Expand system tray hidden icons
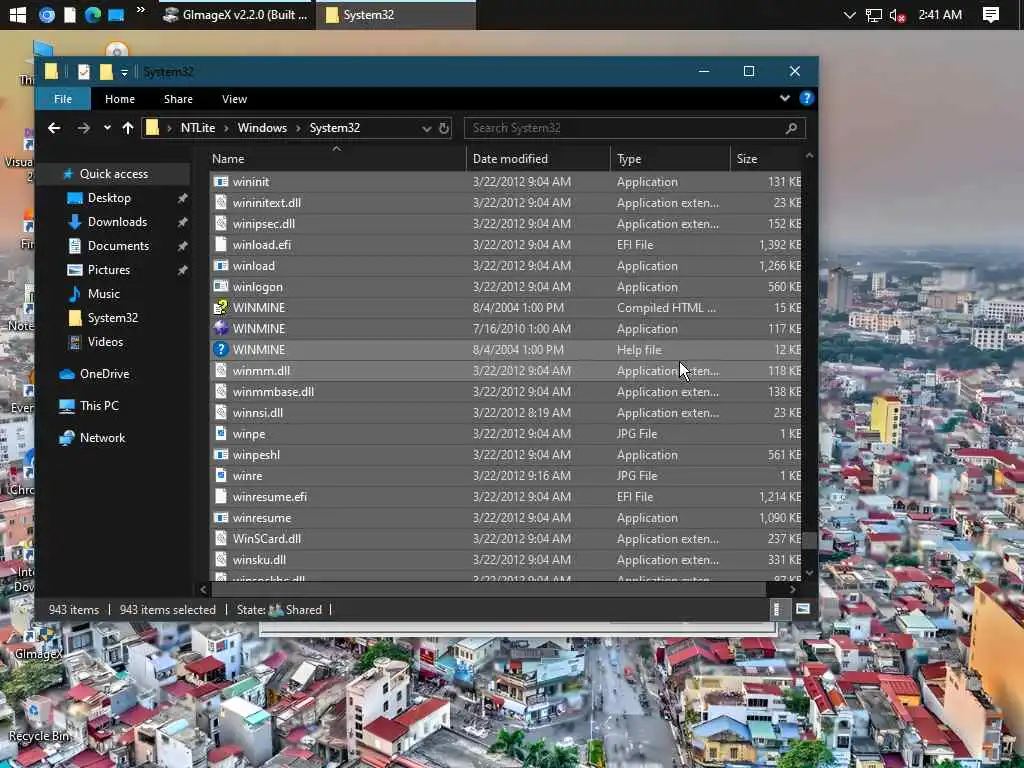The width and height of the screenshot is (1024, 768). pyautogui.click(x=849, y=14)
